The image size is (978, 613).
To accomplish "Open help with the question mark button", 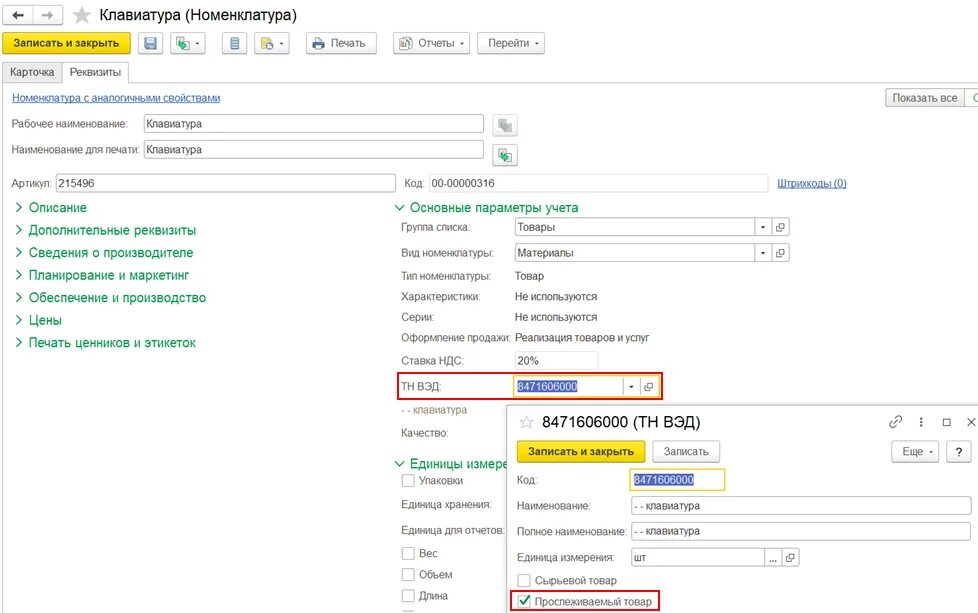I will pos(959,451).
